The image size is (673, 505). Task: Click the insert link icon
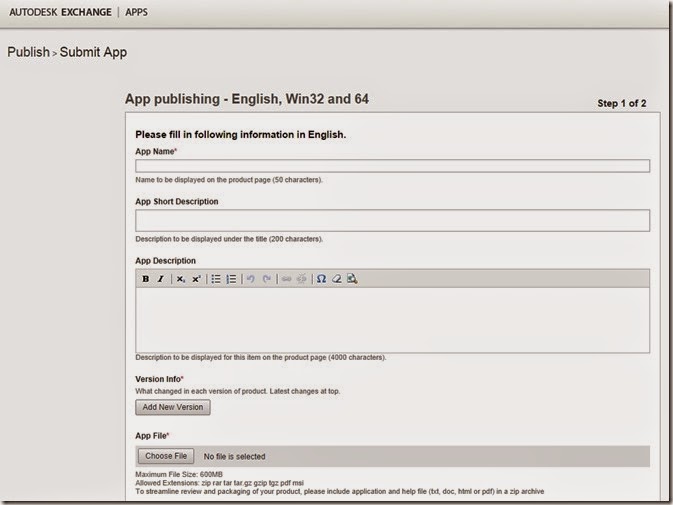pyautogui.click(x=286, y=279)
